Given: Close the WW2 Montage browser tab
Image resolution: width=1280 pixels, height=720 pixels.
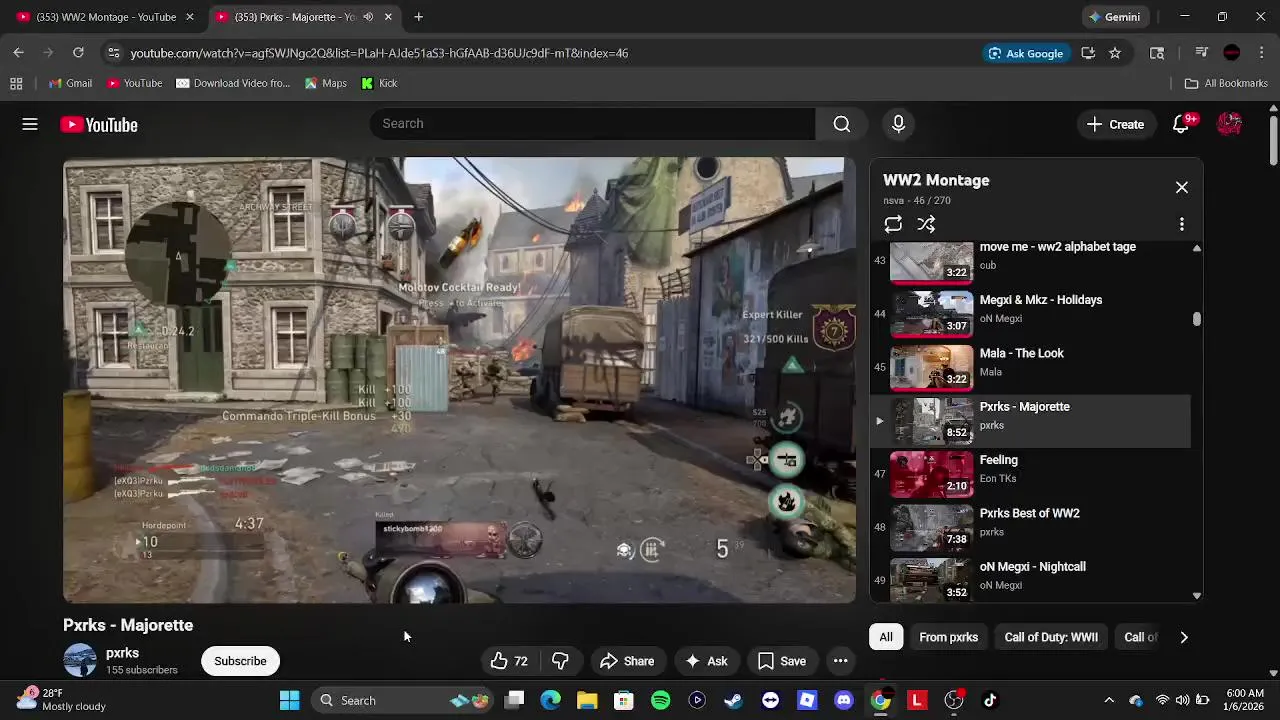Looking at the screenshot, I should pos(189,17).
